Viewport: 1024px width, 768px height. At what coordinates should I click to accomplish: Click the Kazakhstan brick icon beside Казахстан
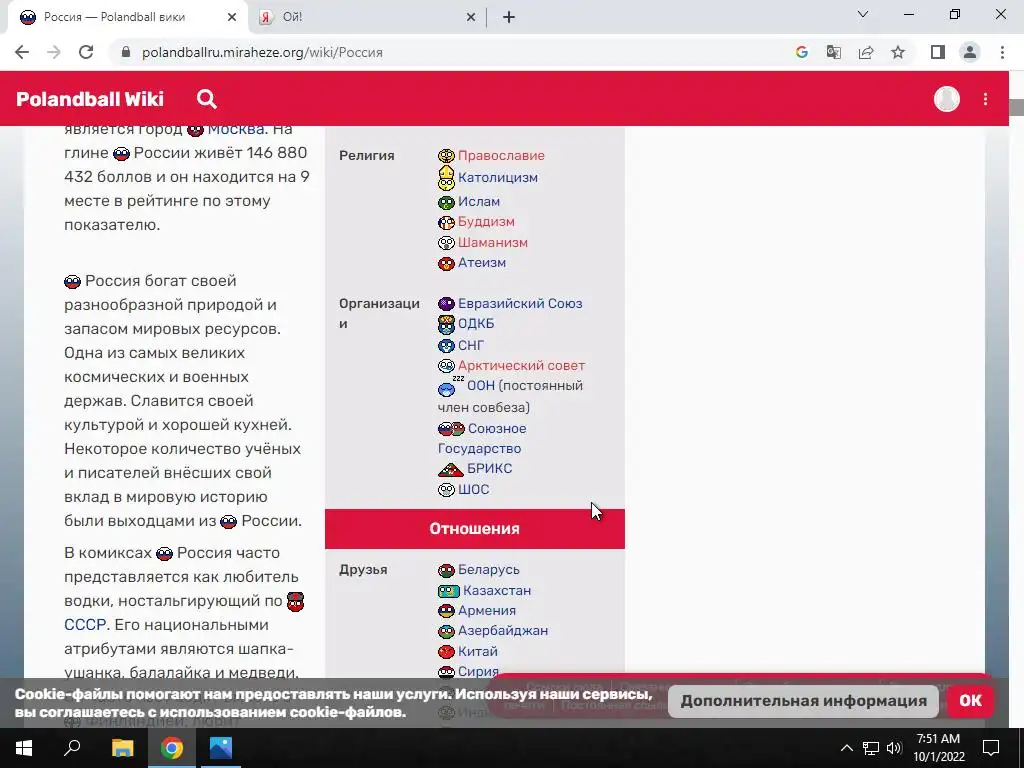tap(449, 591)
